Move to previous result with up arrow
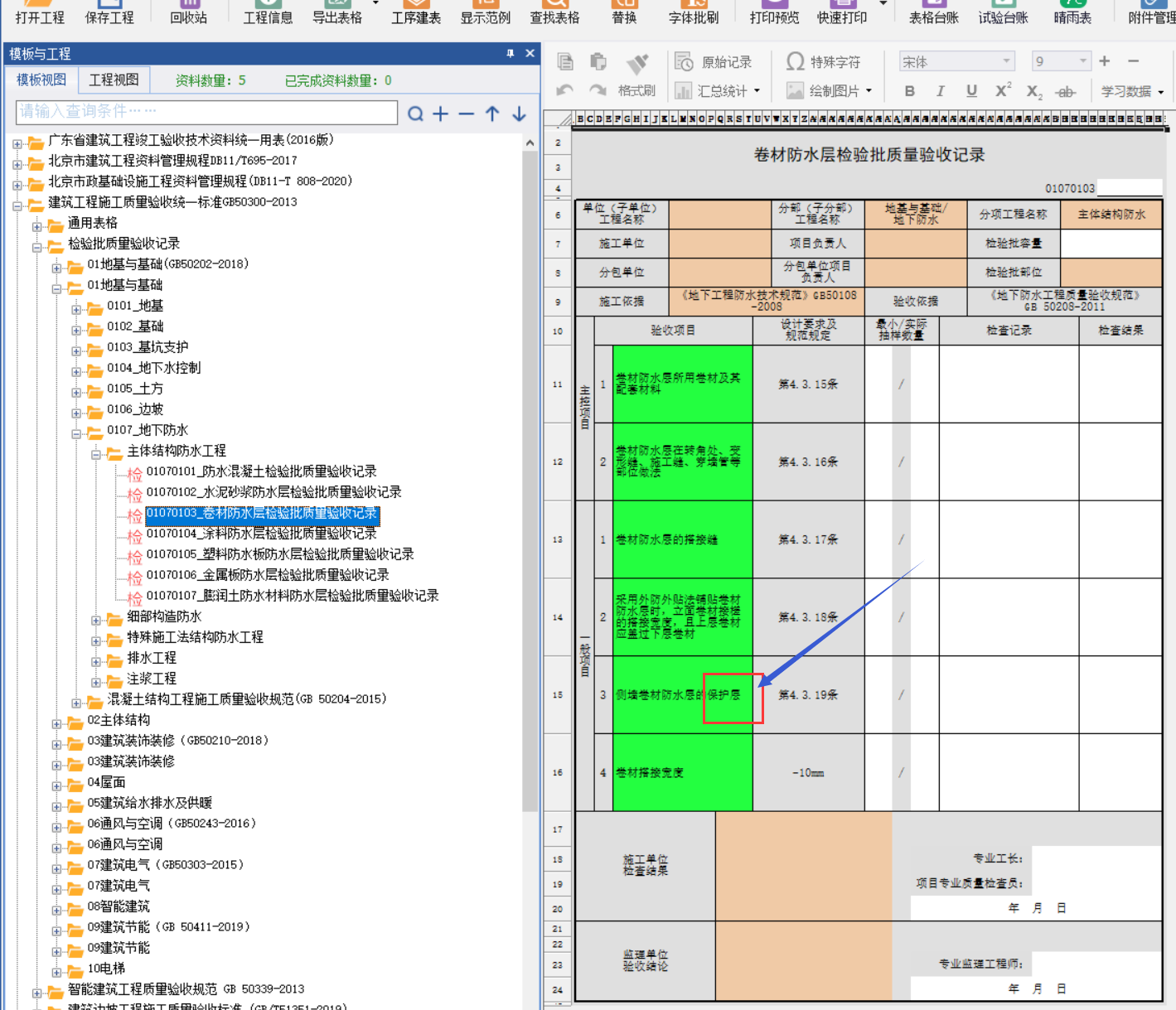The image size is (1176, 1010). coord(492,114)
